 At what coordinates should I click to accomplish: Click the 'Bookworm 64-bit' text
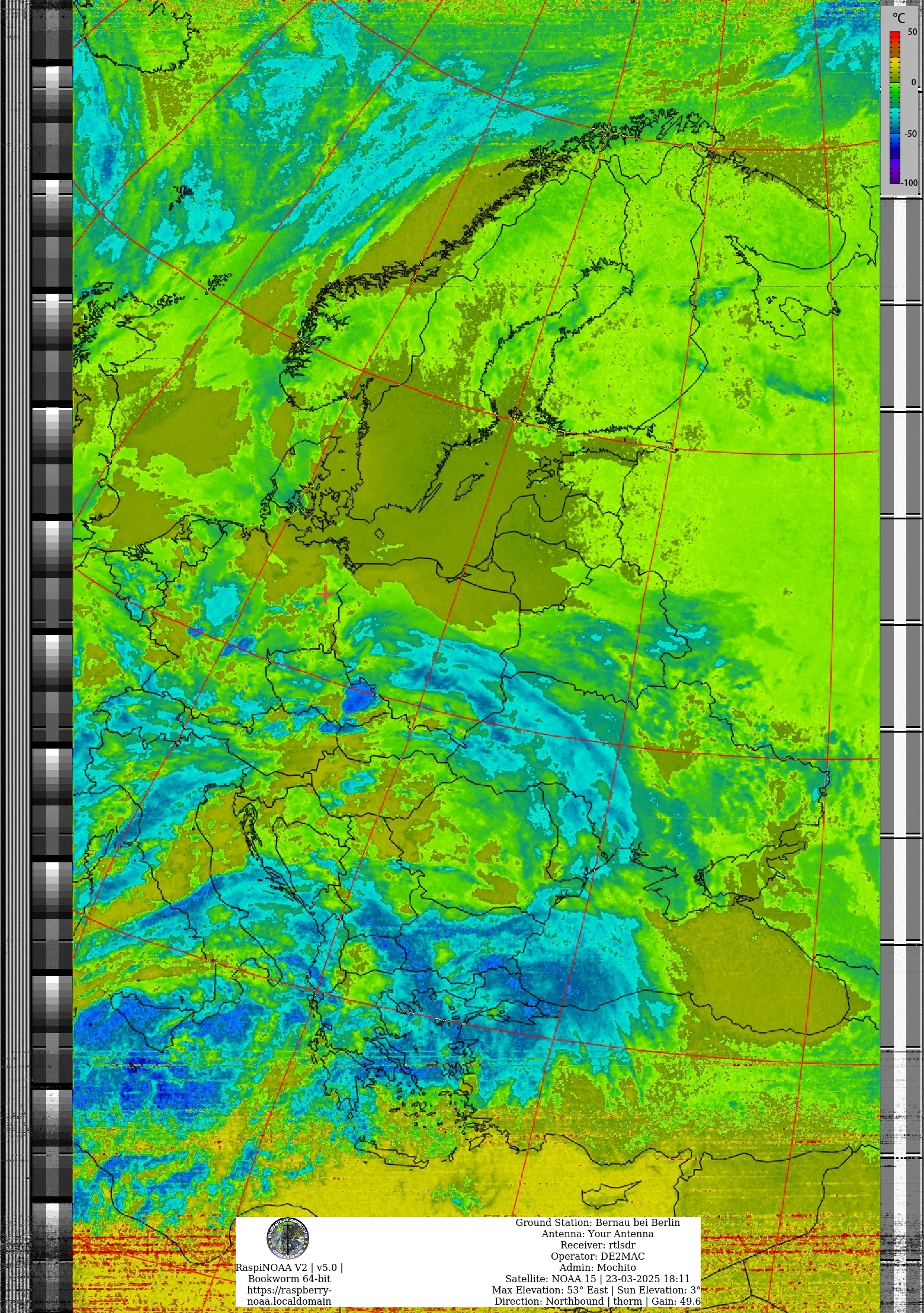(x=289, y=1279)
